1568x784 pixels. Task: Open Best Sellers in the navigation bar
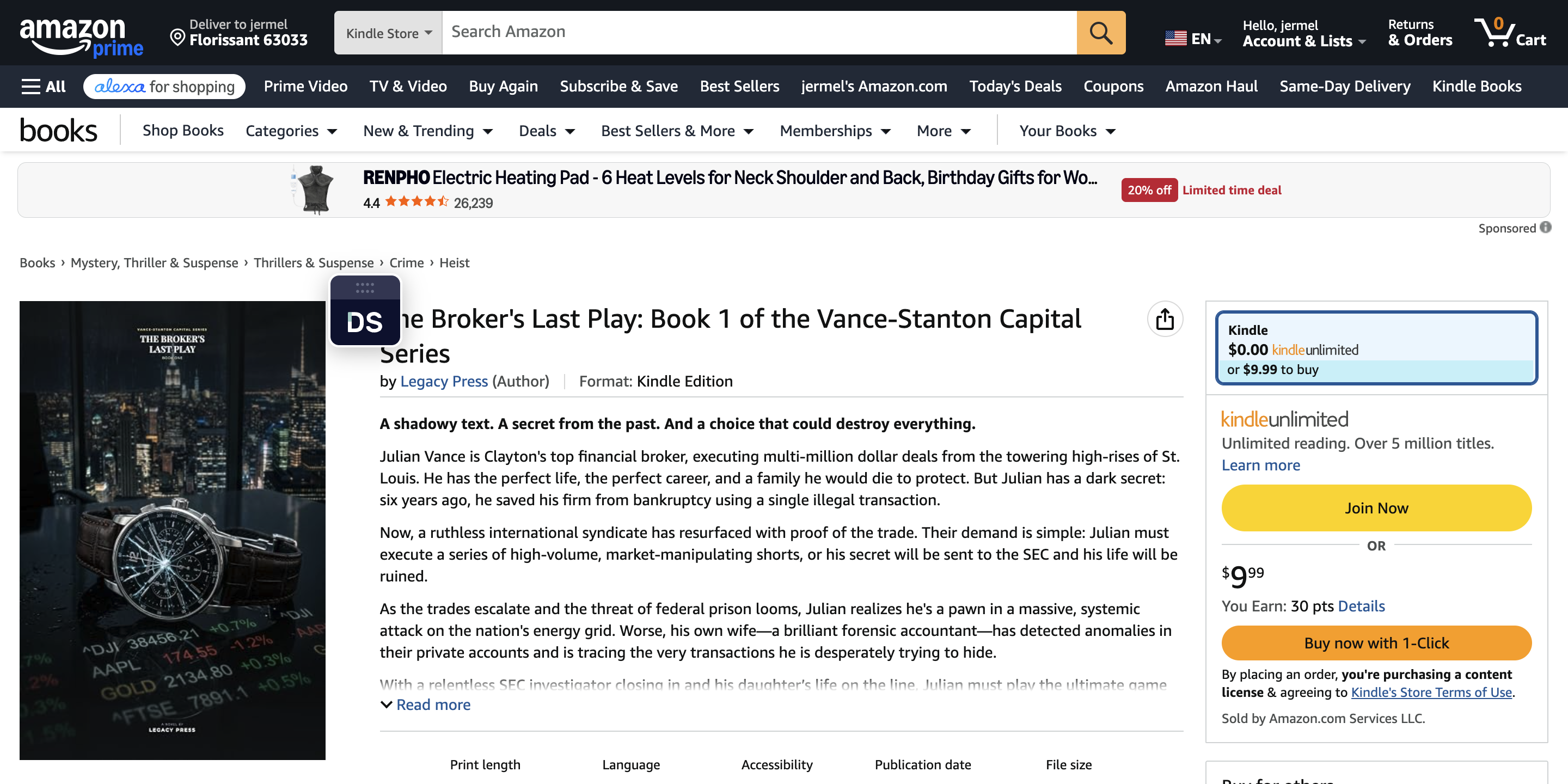point(739,87)
